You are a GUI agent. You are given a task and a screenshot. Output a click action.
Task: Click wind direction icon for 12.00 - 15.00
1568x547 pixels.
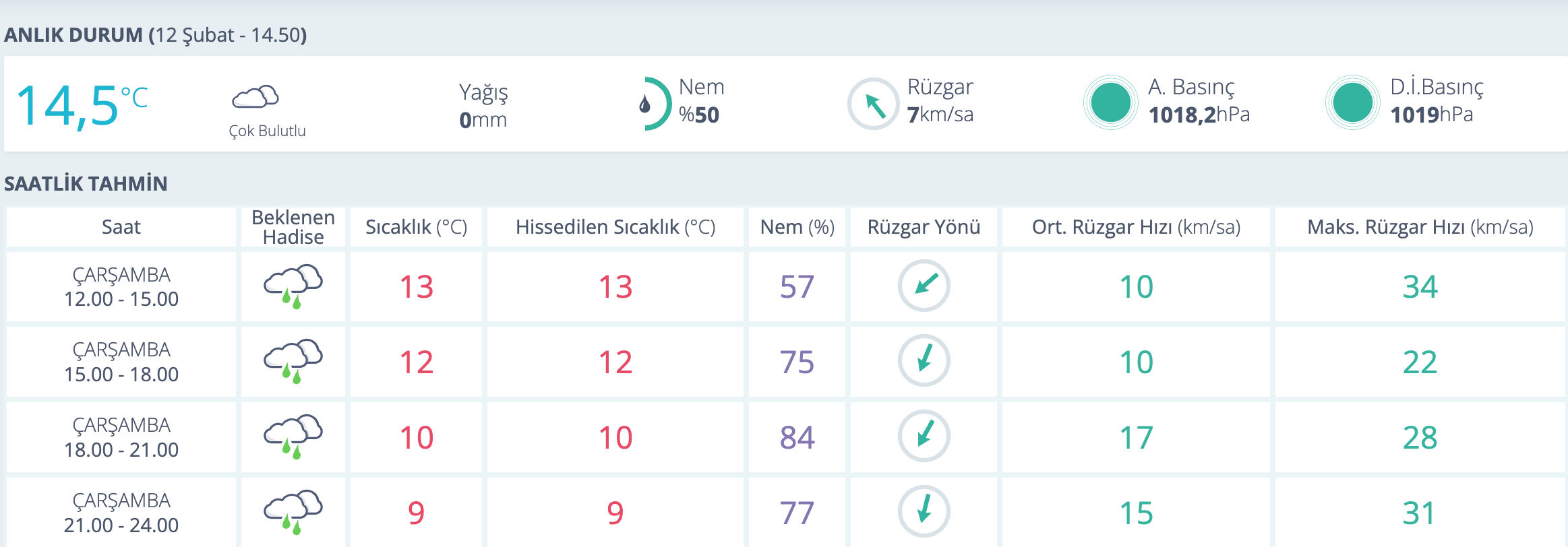(924, 286)
